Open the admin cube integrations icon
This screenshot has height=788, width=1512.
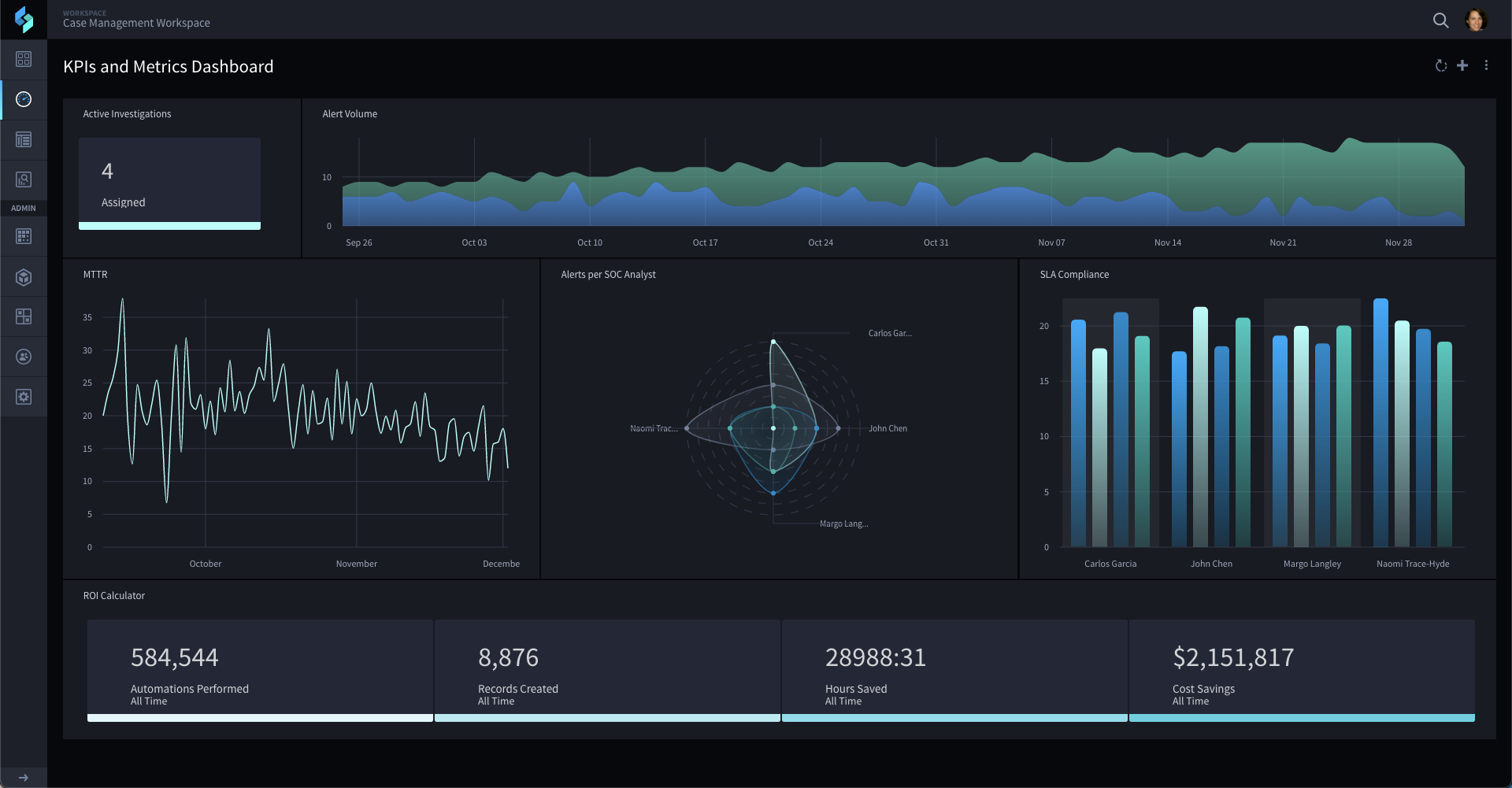24,277
